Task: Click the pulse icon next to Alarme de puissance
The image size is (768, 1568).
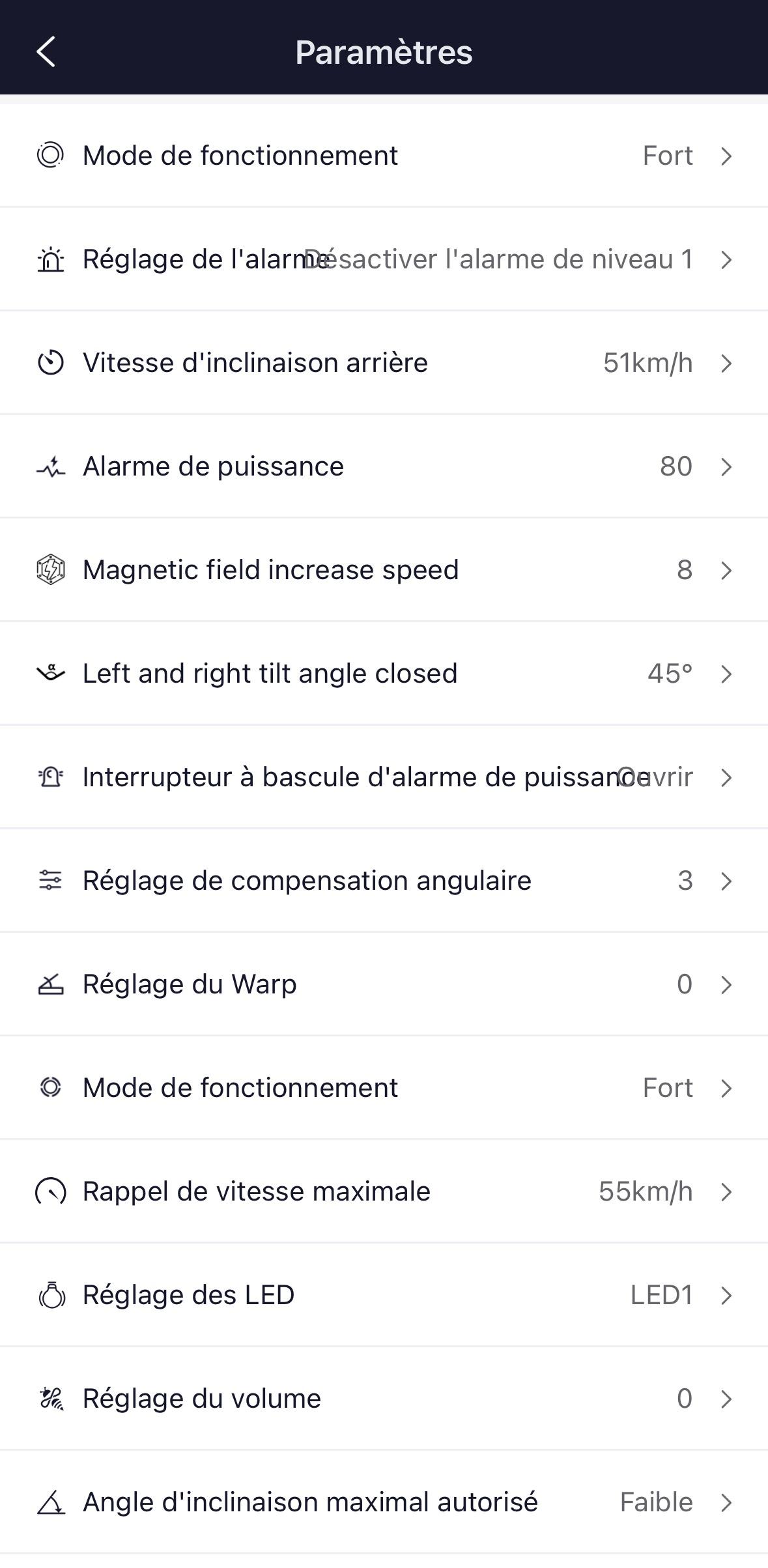Action: tap(50, 467)
